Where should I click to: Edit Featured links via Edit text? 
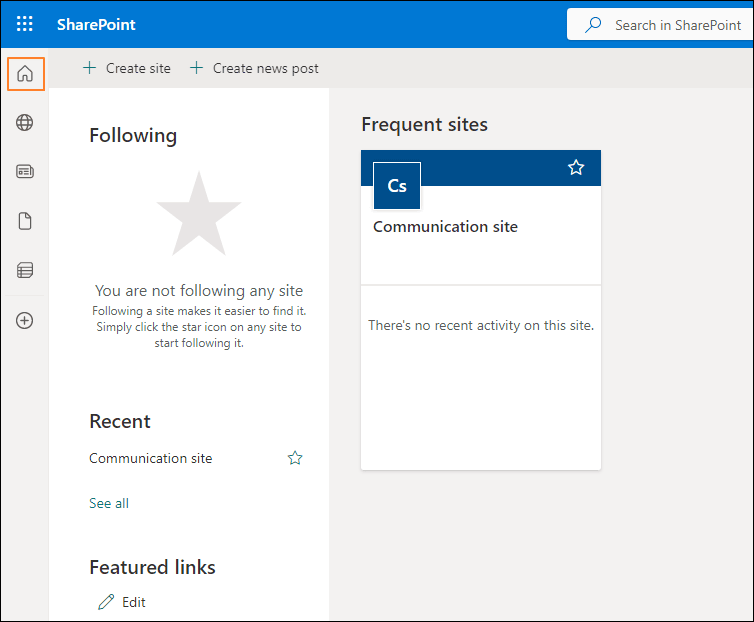coord(134,602)
